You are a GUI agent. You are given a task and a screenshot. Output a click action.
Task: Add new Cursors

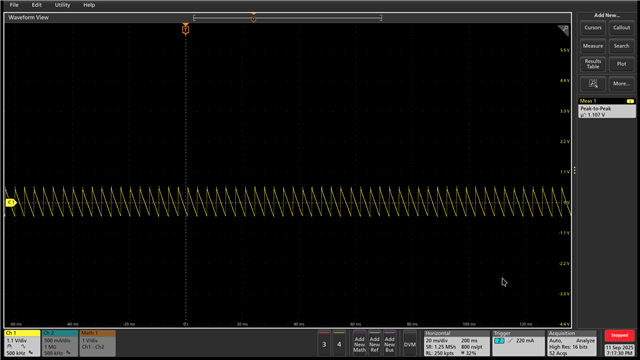(x=593, y=28)
